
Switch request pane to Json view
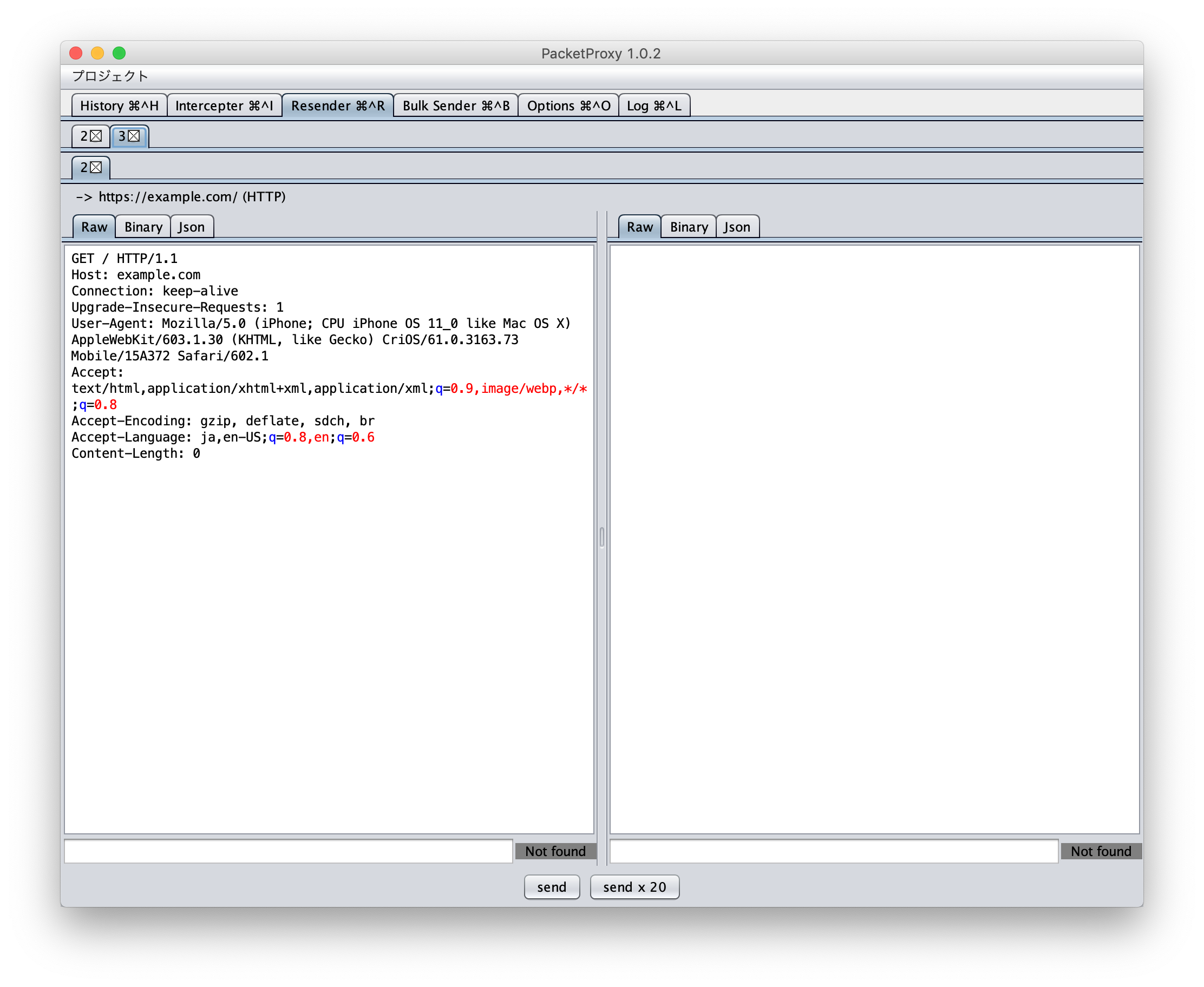192,227
